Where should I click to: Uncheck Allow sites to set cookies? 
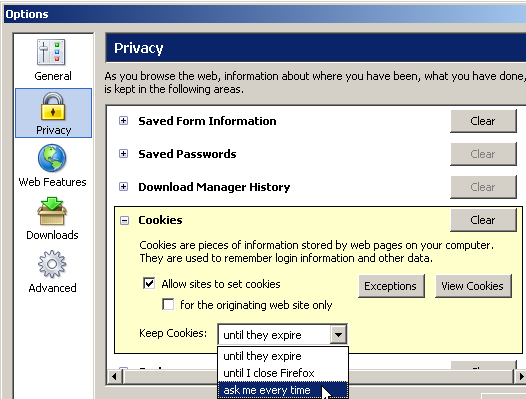[x=149, y=284]
